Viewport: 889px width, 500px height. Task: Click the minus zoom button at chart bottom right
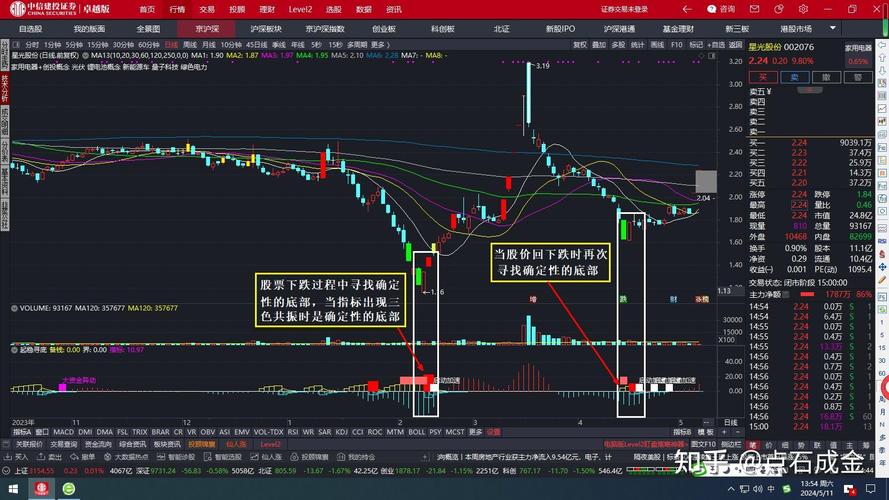click(x=738, y=432)
